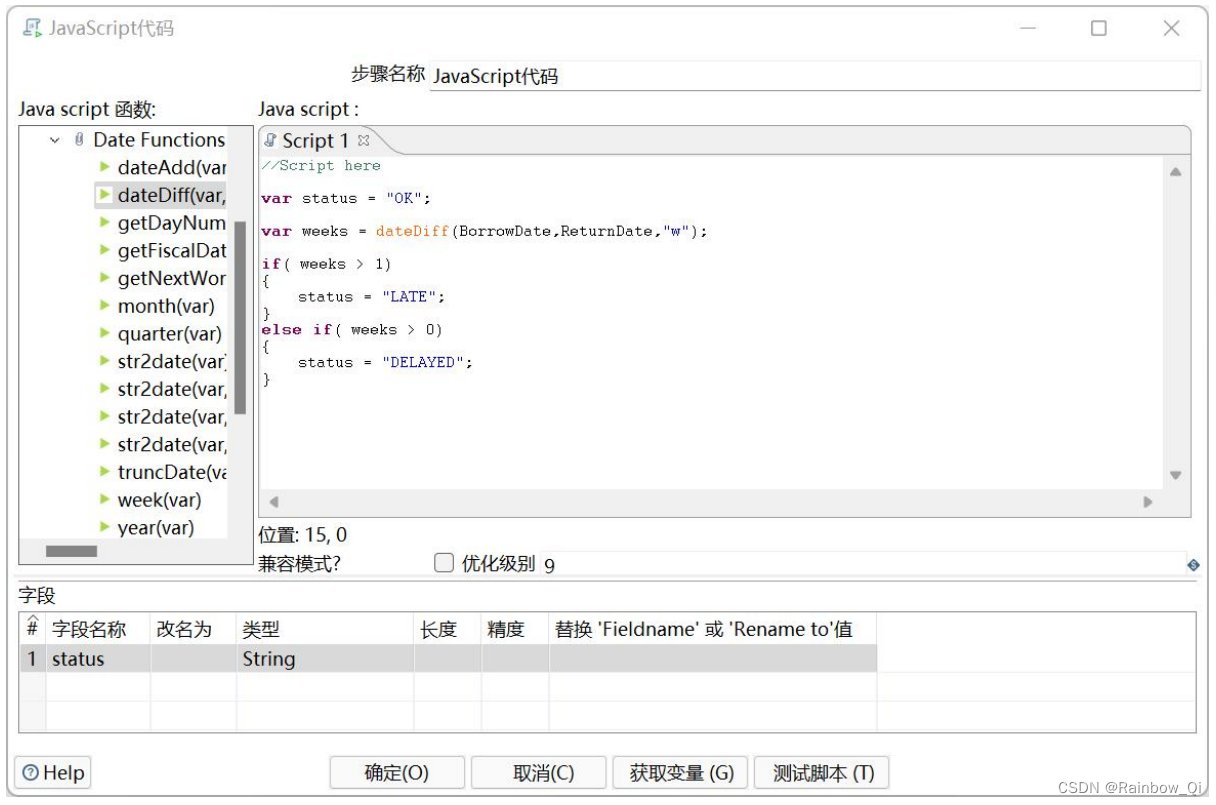Click the dateDiff call in the script
Image resolution: width=1216 pixels, height=805 pixels.
tap(413, 231)
